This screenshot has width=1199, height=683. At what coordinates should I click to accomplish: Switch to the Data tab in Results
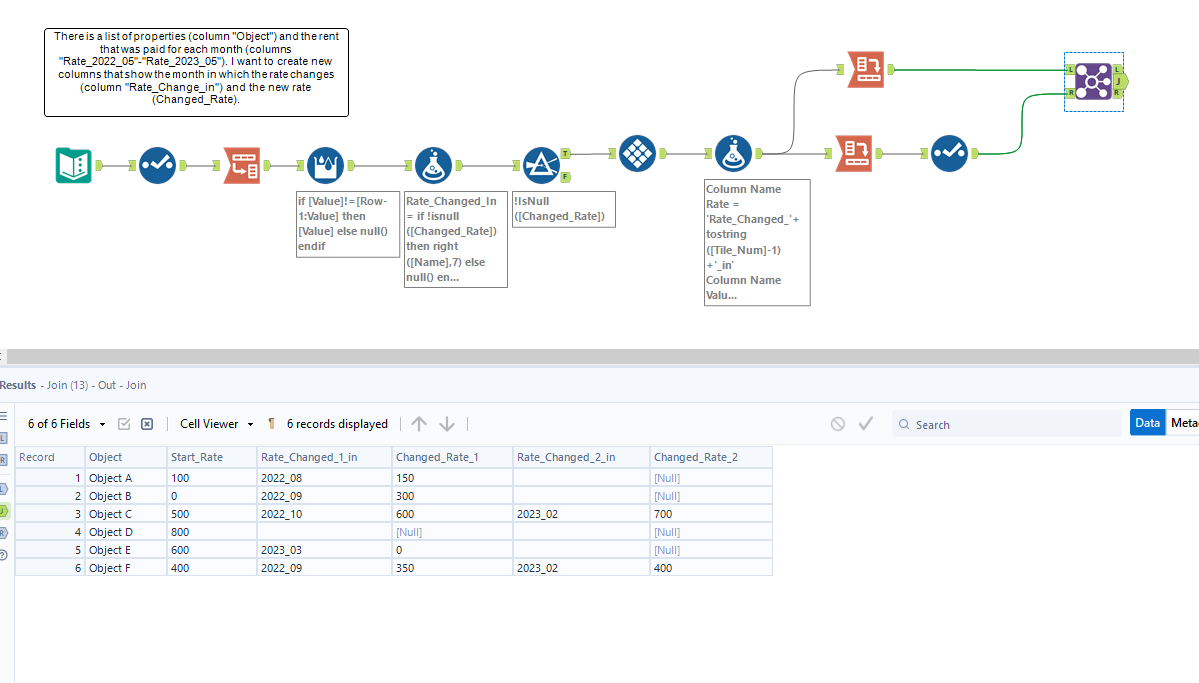coord(1147,422)
